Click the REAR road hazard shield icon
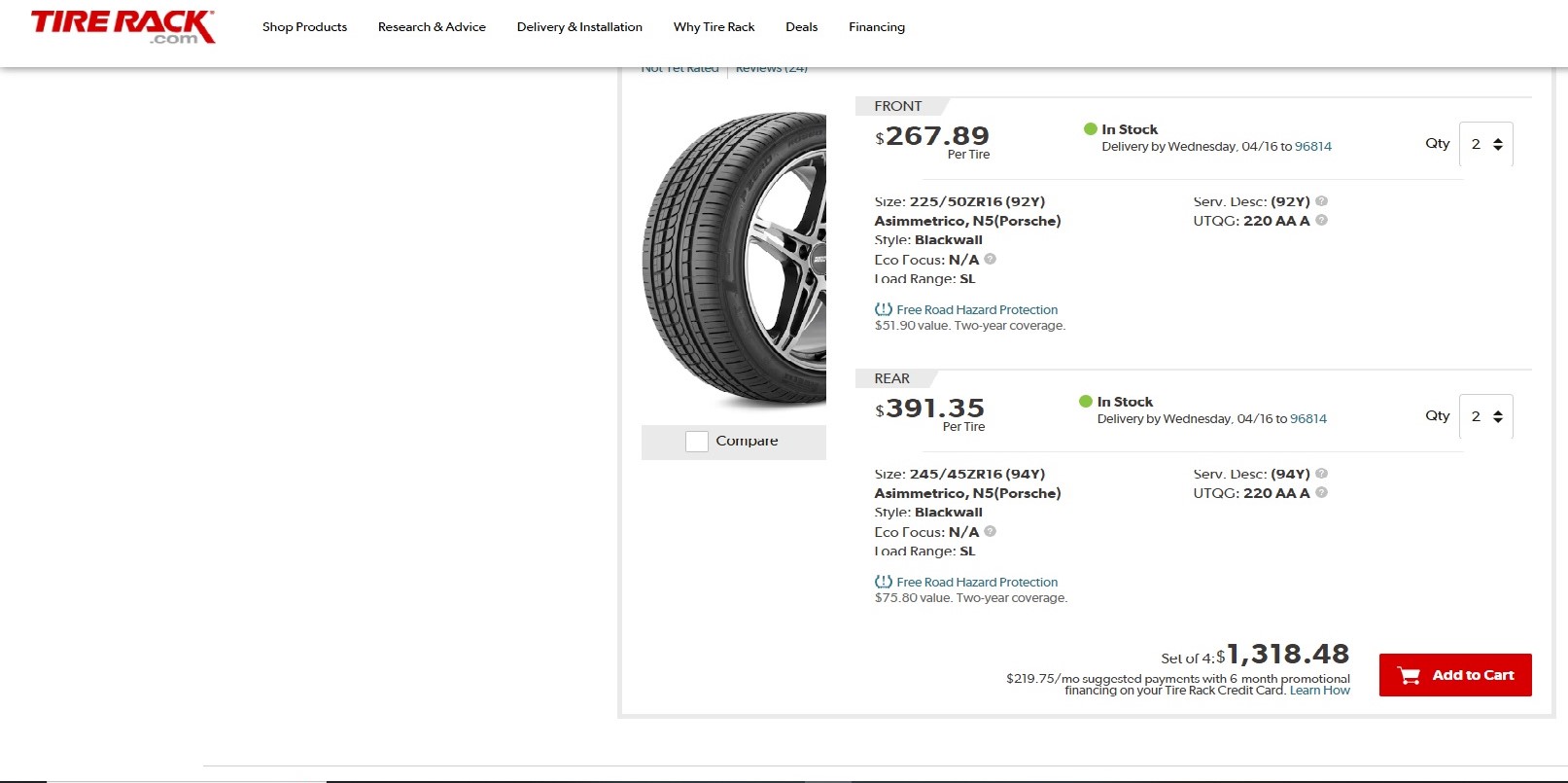The height and width of the screenshot is (783, 1568). click(x=884, y=582)
